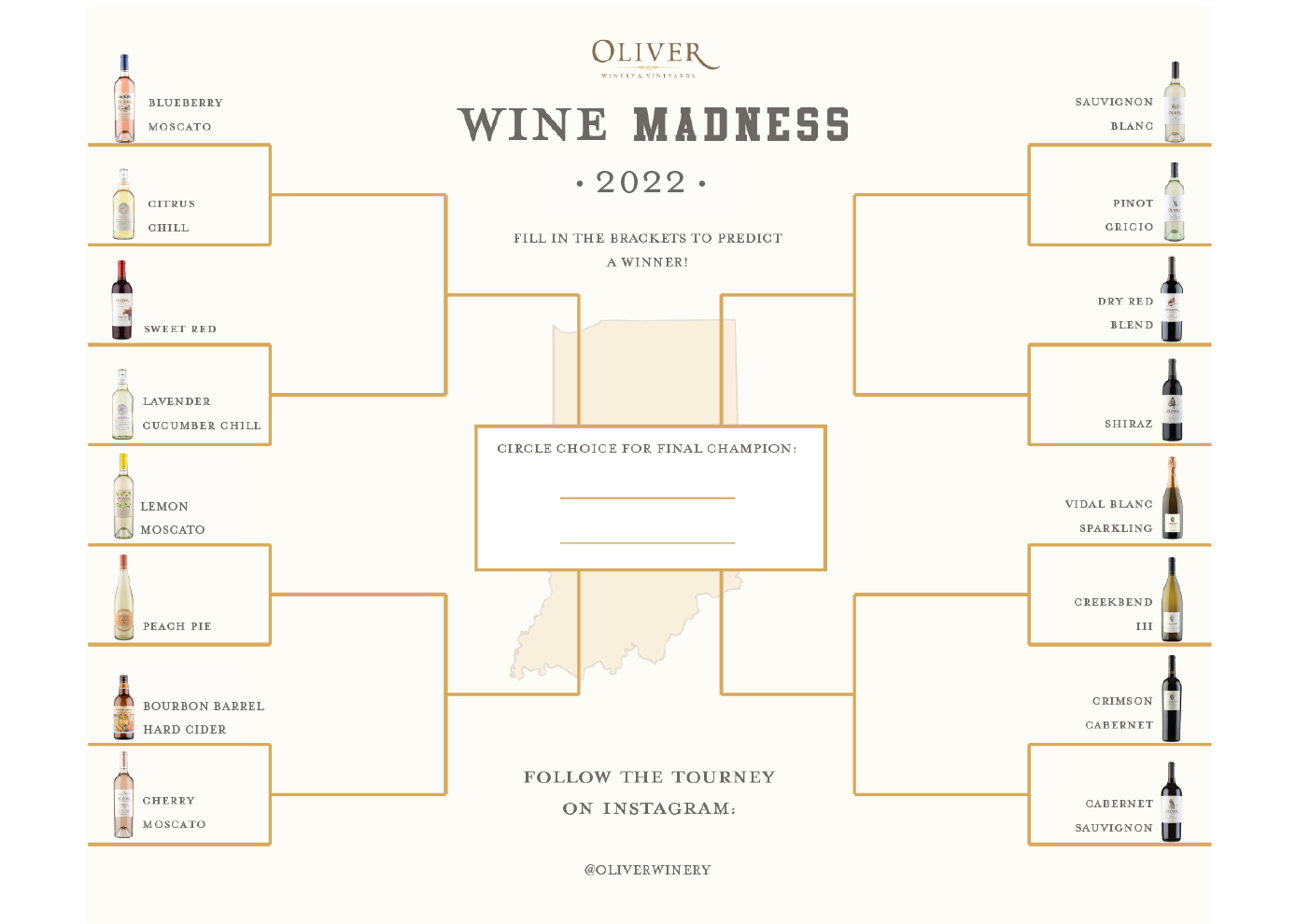Click the @OLIVERWINERY Instagram handle

(648, 870)
